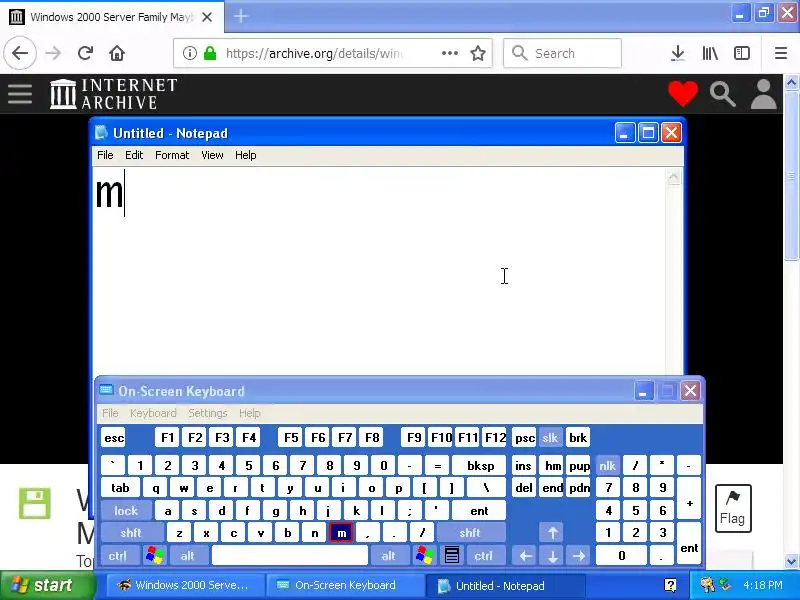
Task: Click the browser page scrollbar down arrow
Action: (791, 562)
